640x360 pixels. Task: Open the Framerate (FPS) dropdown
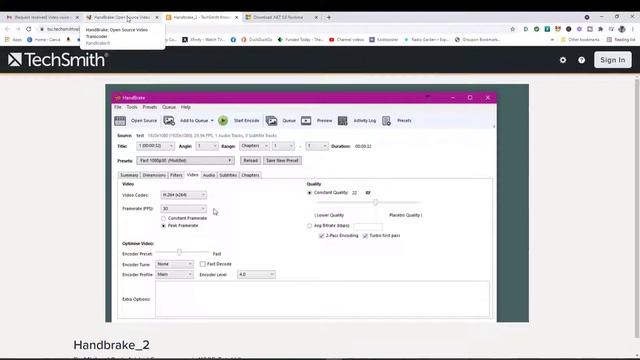click(183, 209)
